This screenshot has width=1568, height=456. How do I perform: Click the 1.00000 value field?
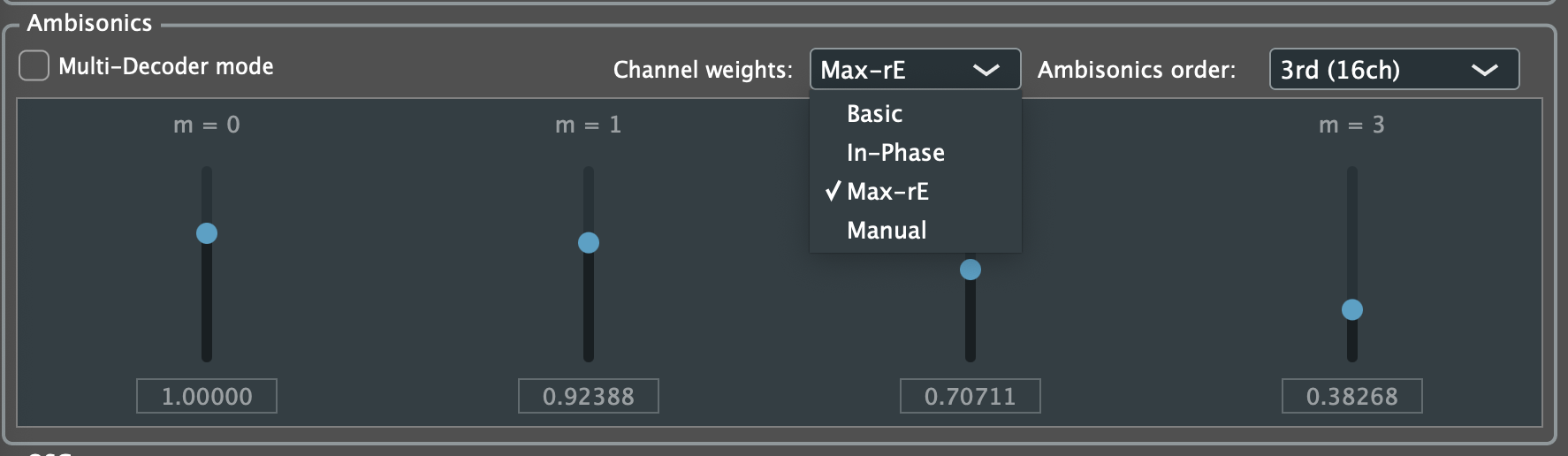tap(207, 396)
